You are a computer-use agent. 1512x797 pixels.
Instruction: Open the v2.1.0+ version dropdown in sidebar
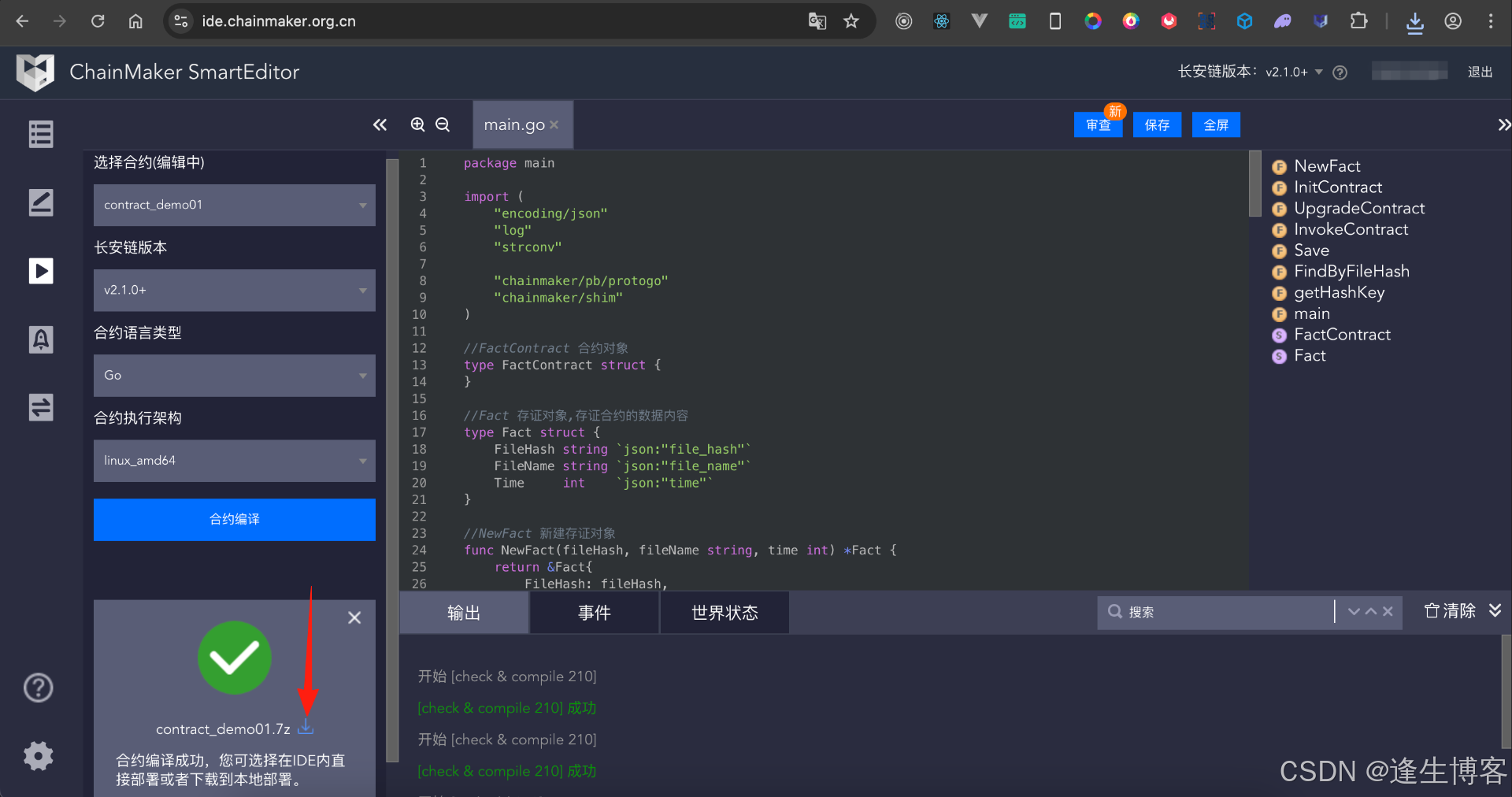(235, 290)
